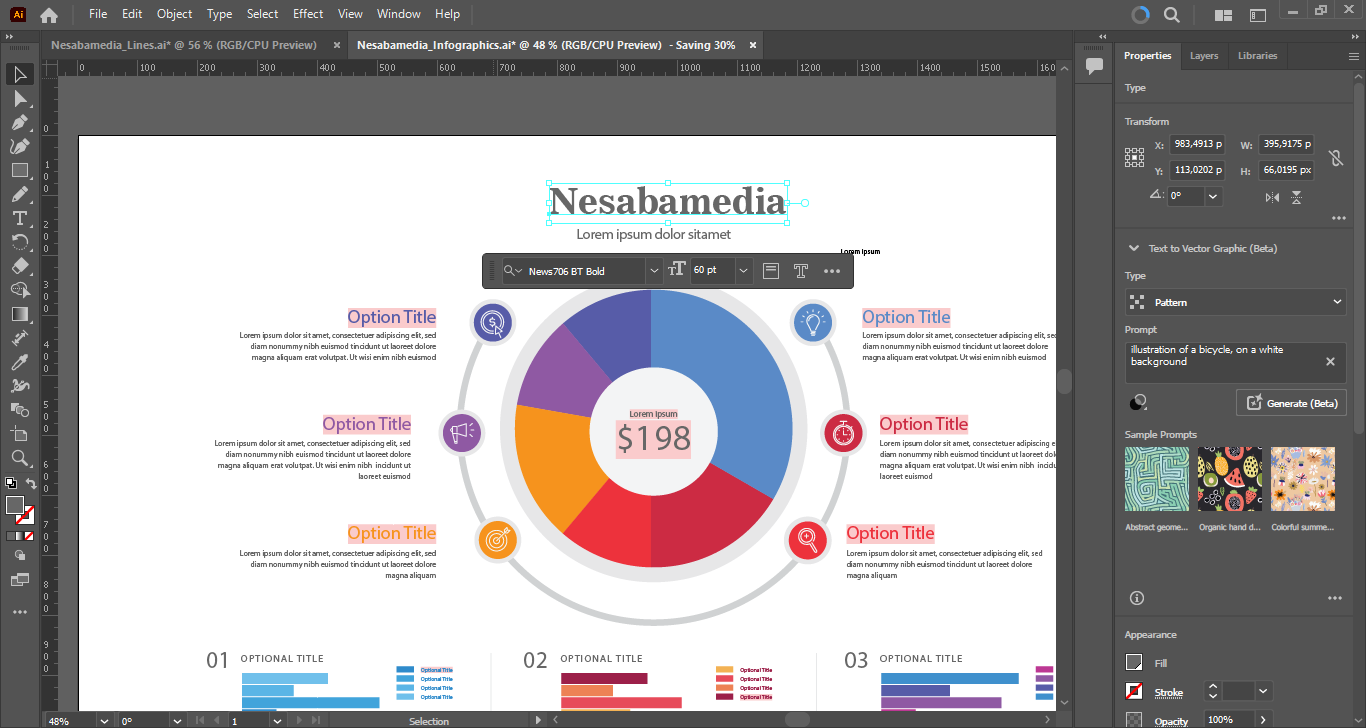The image size is (1366, 728).
Task: Click the Flip Horizontally icon in Transform
Action: click(1272, 198)
